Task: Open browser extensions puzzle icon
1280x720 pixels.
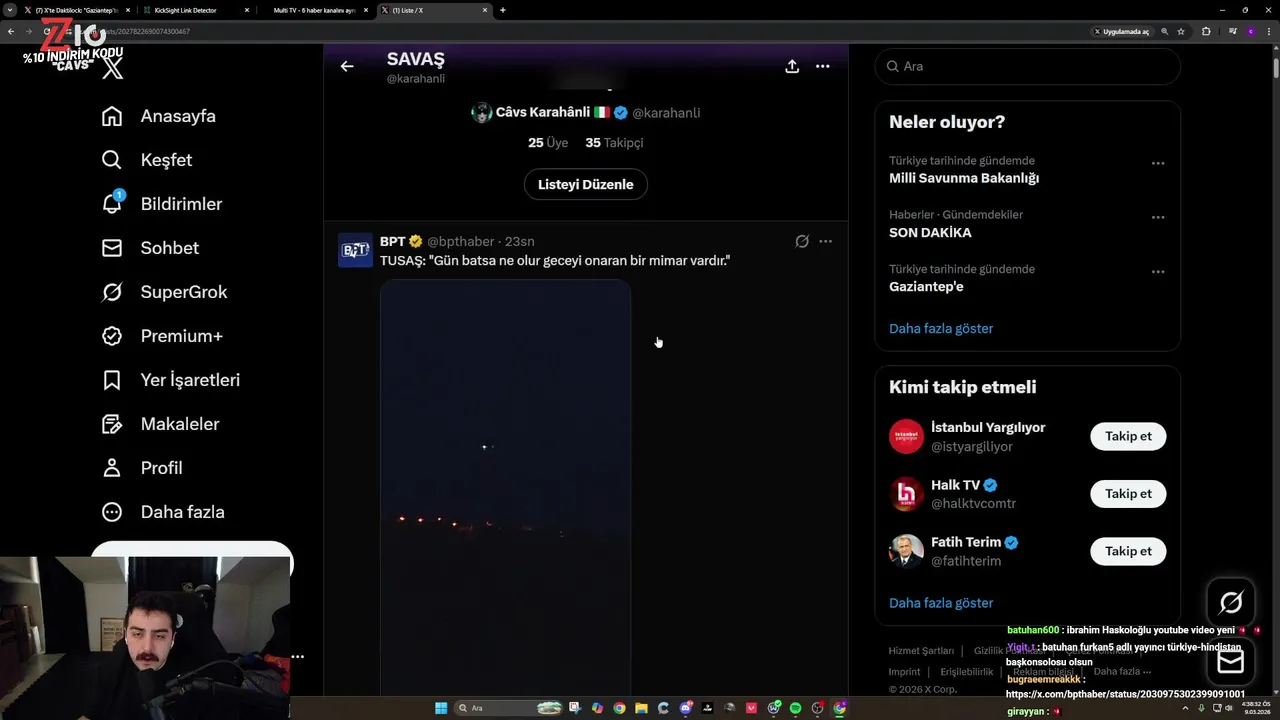Action: coord(1206,31)
